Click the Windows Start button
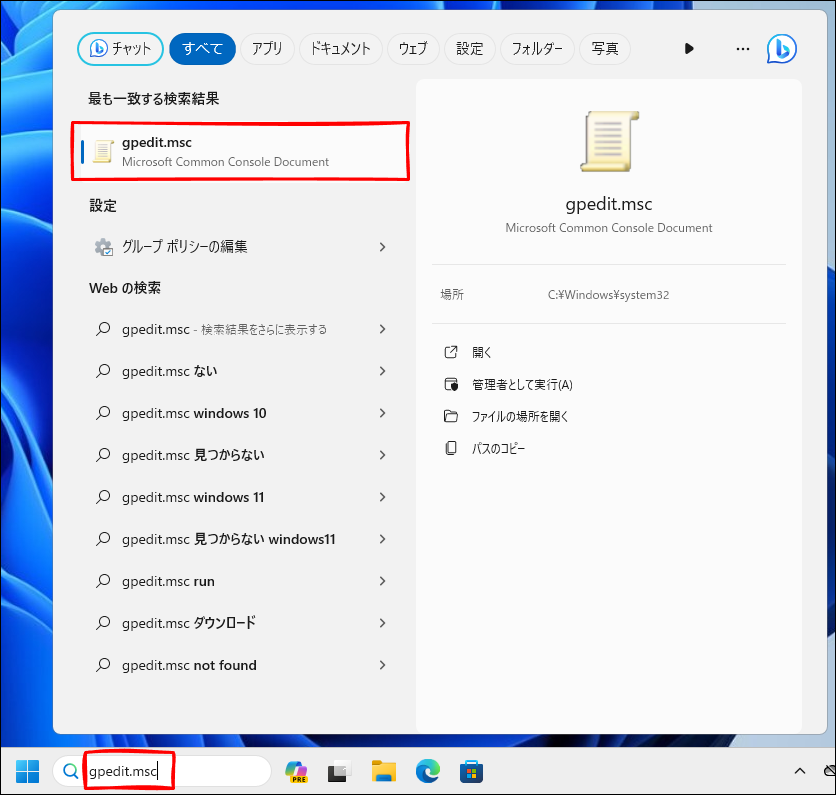Image resolution: width=836 pixels, height=795 pixels. [27, 771]
